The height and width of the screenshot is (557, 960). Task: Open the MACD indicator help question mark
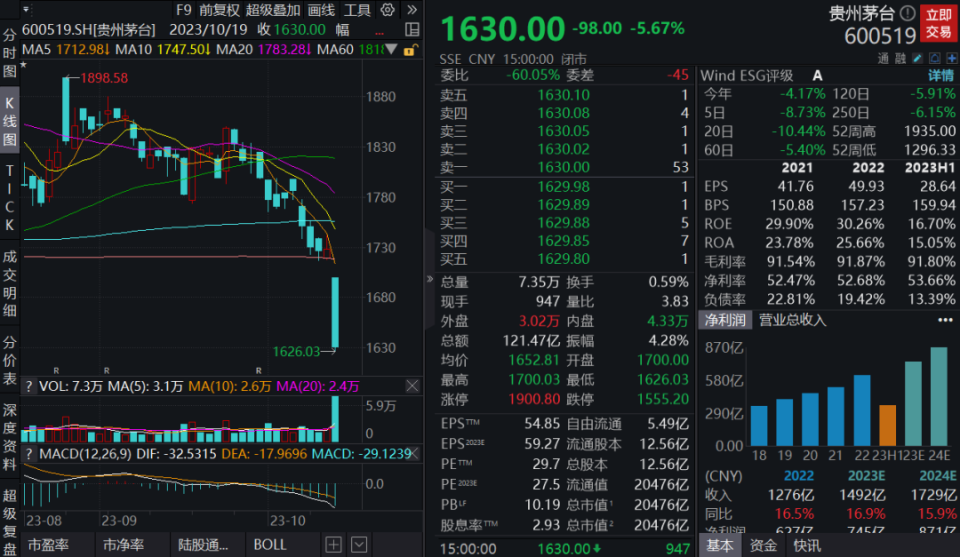[x=29, y=454]
